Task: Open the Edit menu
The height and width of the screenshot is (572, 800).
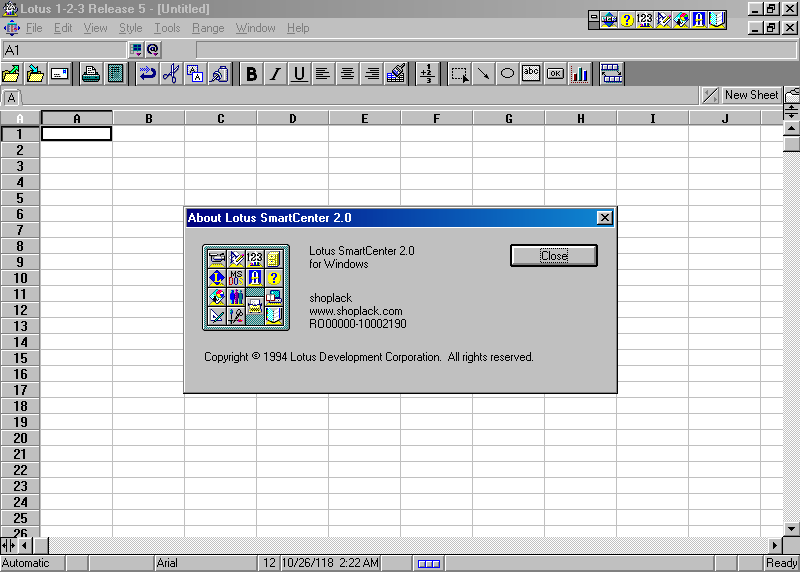Action: point(63,28)
